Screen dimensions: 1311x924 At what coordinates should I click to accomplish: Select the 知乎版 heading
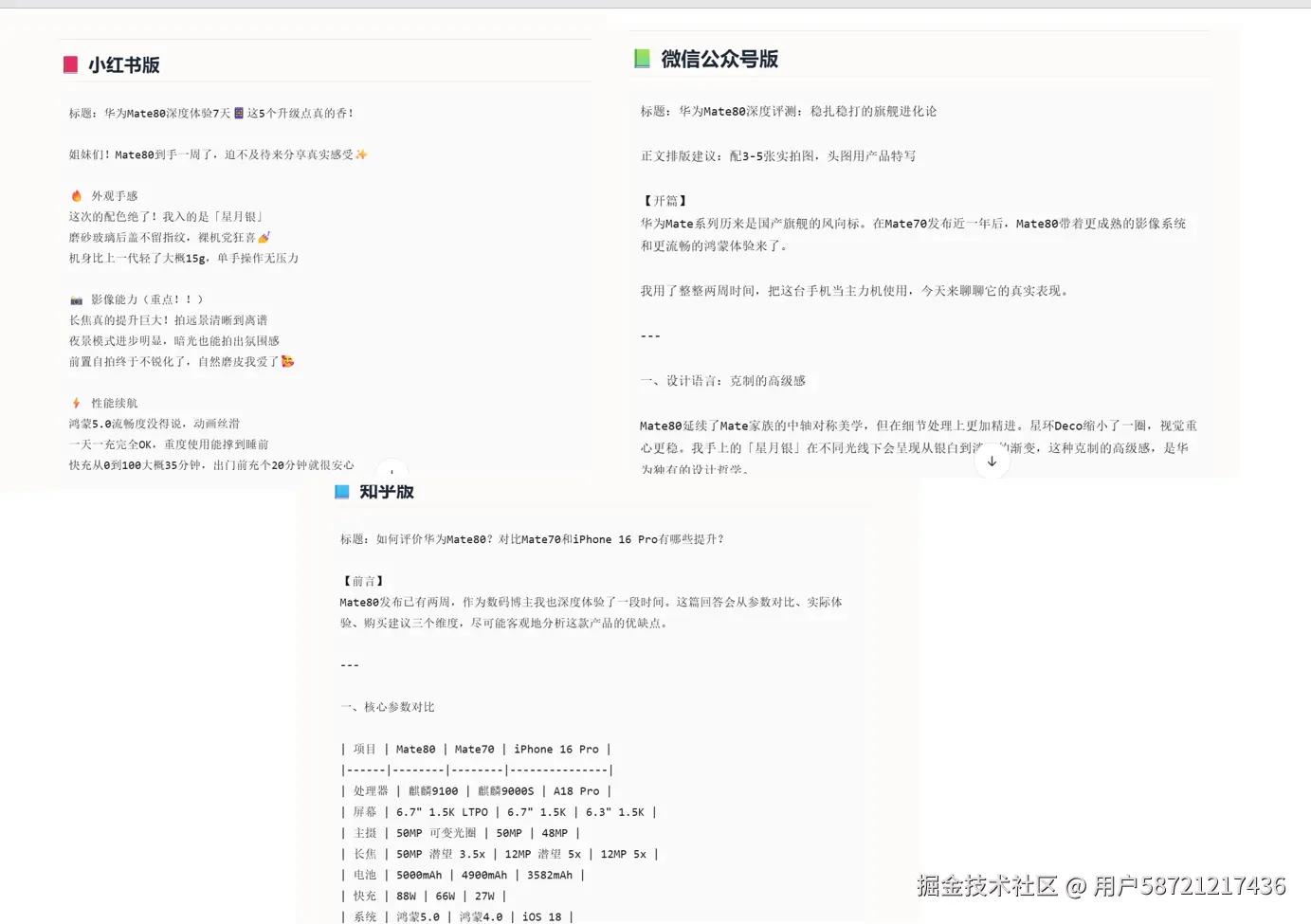click(387, 492)
